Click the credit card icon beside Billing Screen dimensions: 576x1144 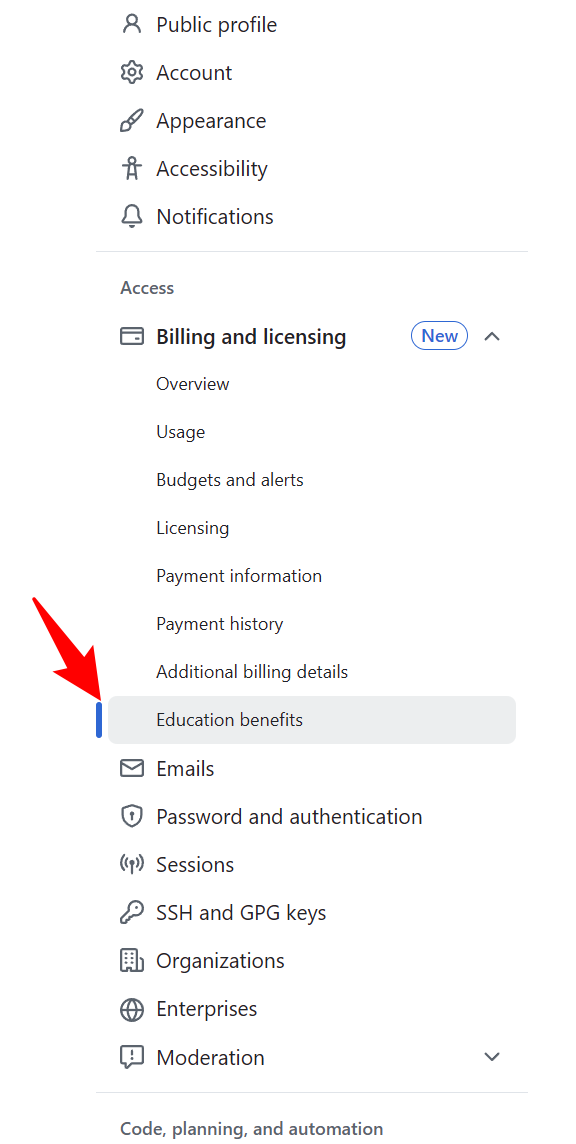pos(132,336)
